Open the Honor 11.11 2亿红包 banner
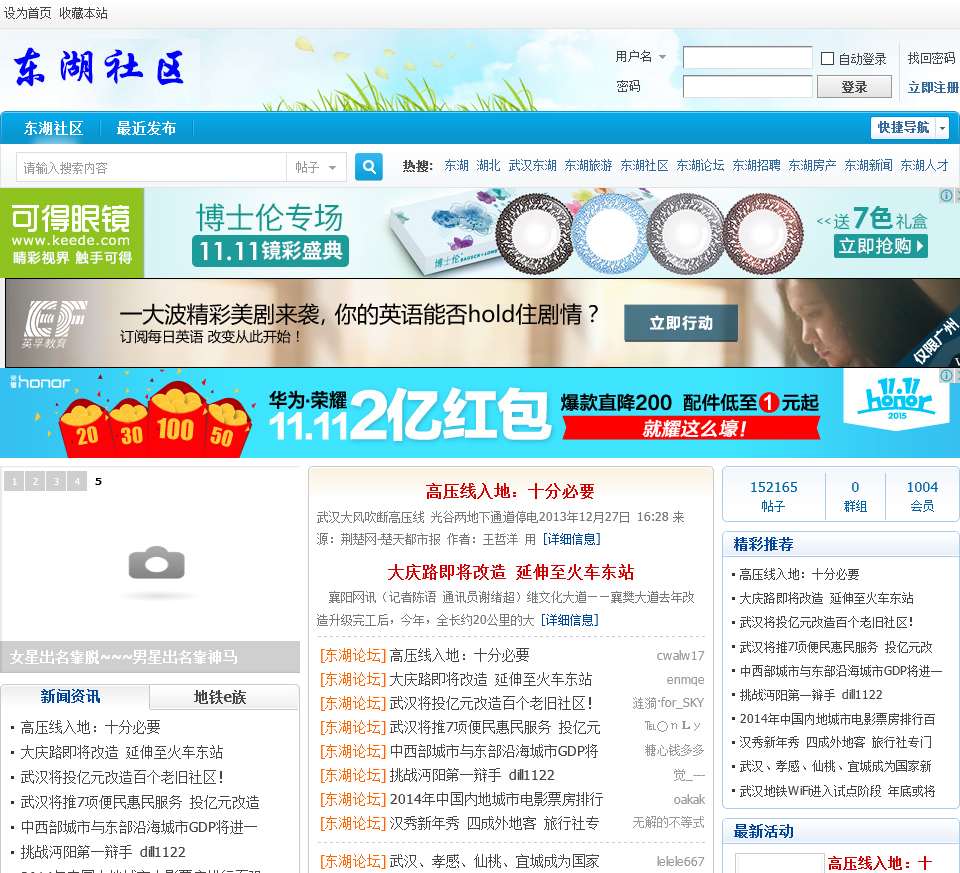960x873 pixels. [480, 413]
